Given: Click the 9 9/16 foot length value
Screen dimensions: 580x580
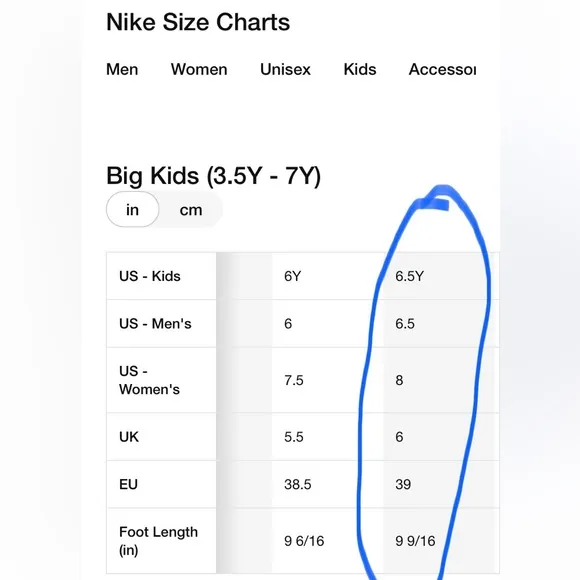Looking at the screenshot, I should coord(415,541).
